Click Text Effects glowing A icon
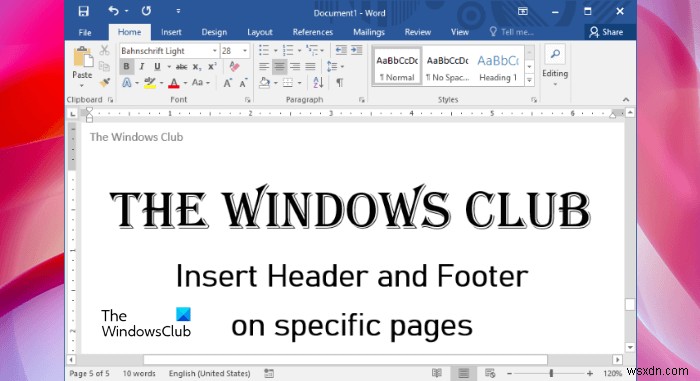The height and width of the screenshot is (381, 700). point(127,83)
